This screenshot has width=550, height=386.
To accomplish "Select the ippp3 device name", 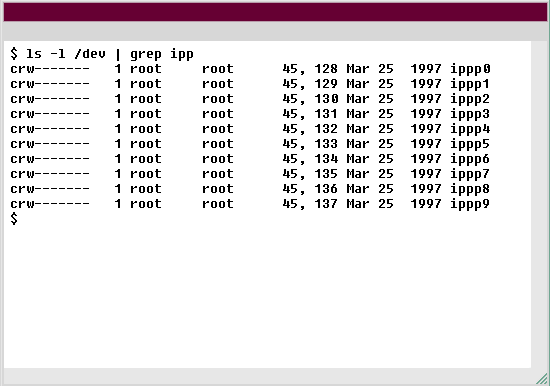I will pos(470,114).
